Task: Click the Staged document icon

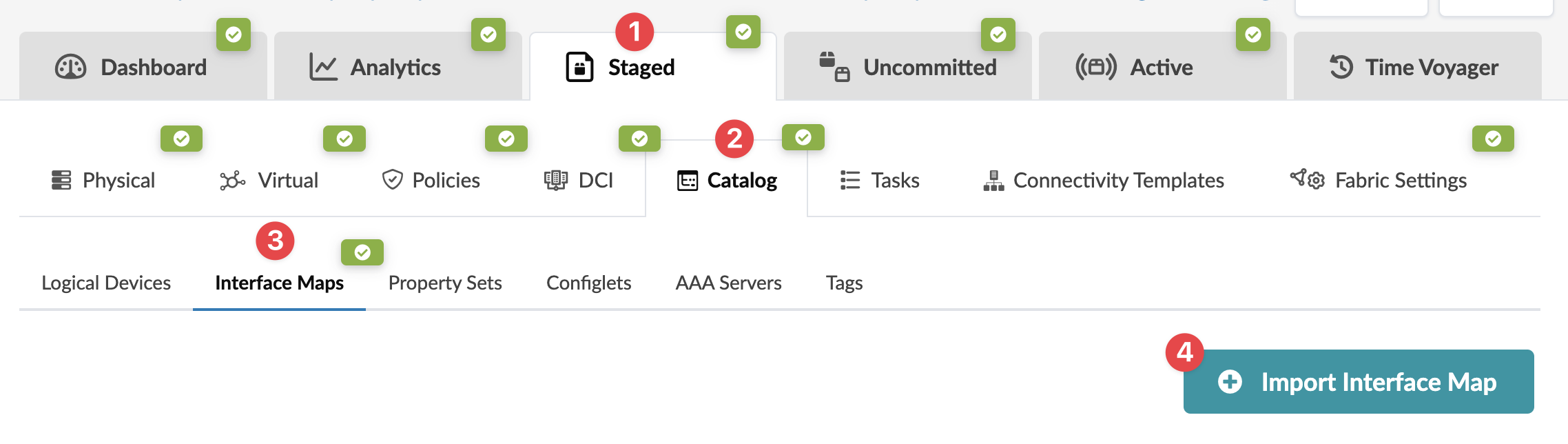Action: click(579, 68)
